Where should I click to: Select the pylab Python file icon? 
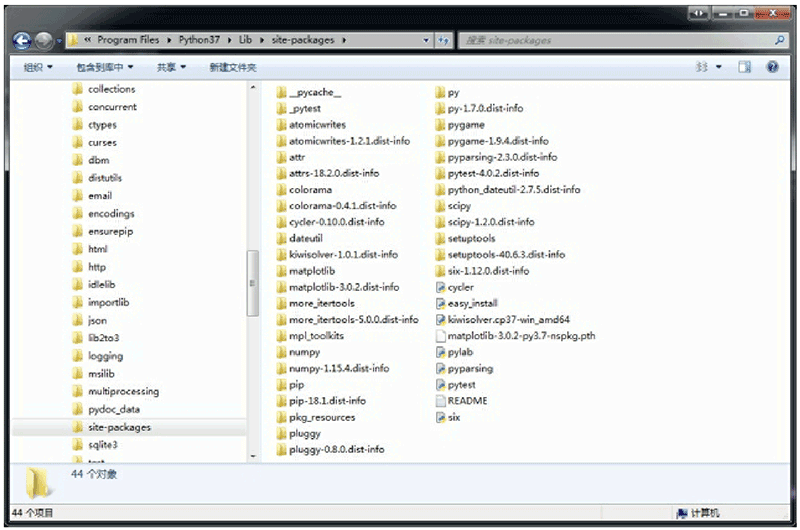coord(440,352)
